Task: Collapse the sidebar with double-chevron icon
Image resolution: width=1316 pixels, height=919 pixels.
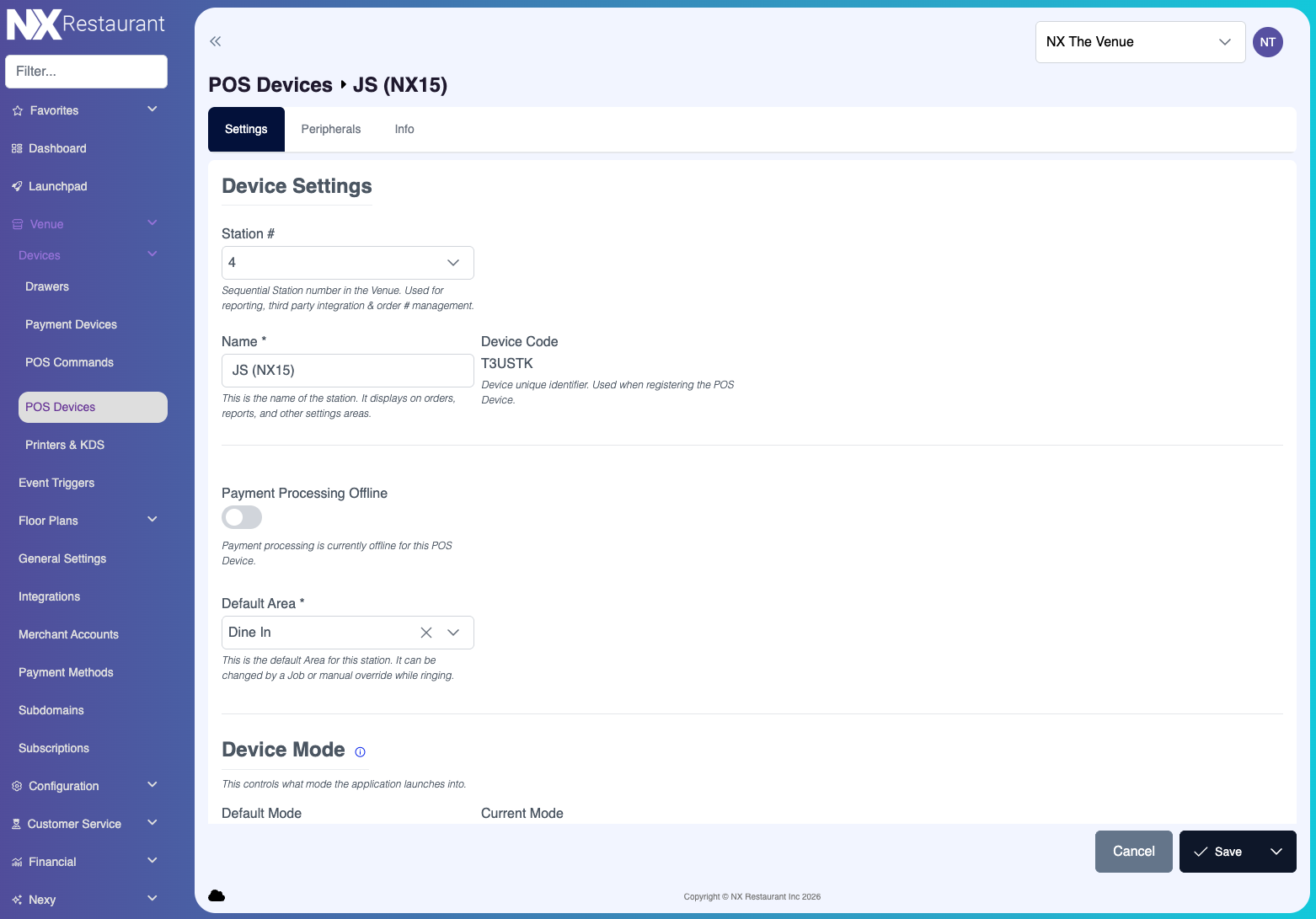Action: 215,40
